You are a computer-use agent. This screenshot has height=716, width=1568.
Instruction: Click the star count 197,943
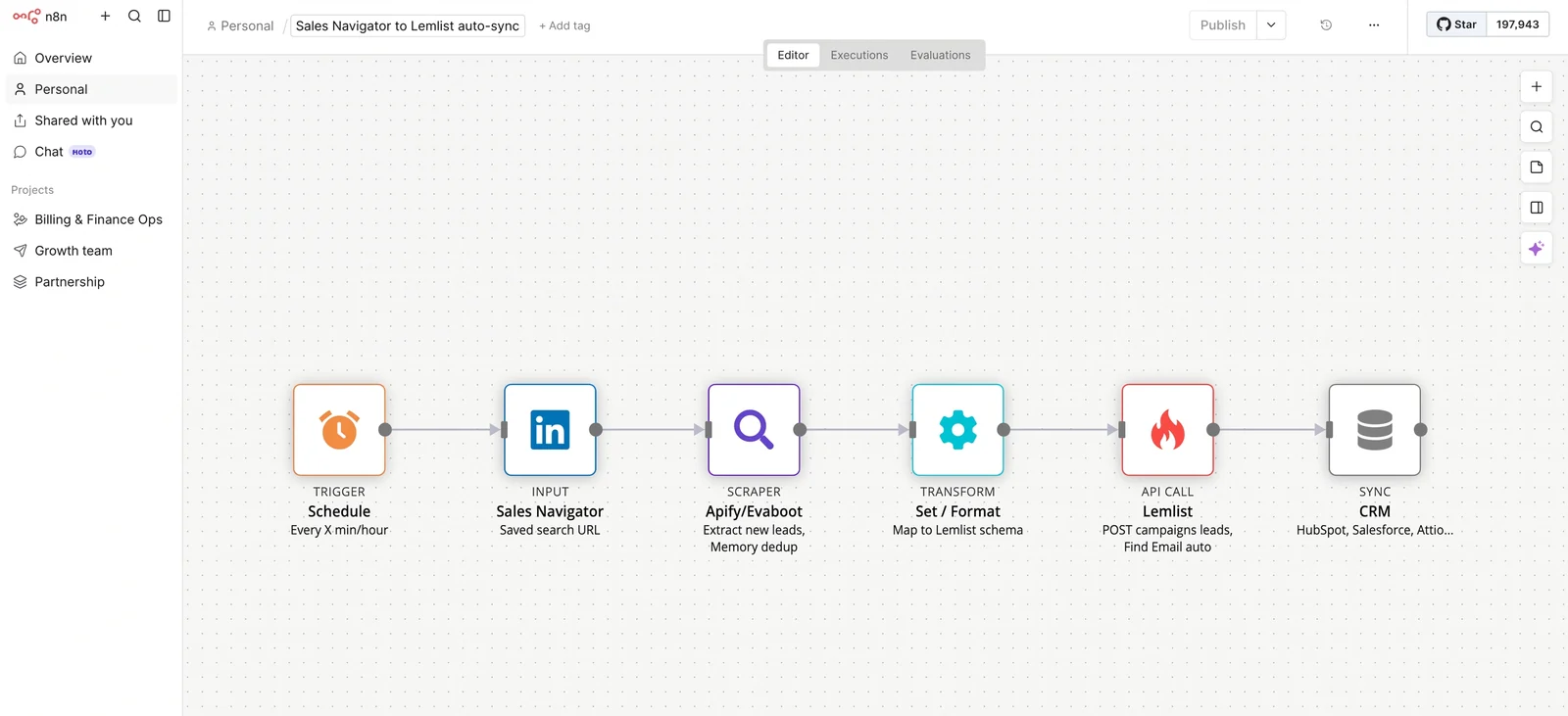1517,24
